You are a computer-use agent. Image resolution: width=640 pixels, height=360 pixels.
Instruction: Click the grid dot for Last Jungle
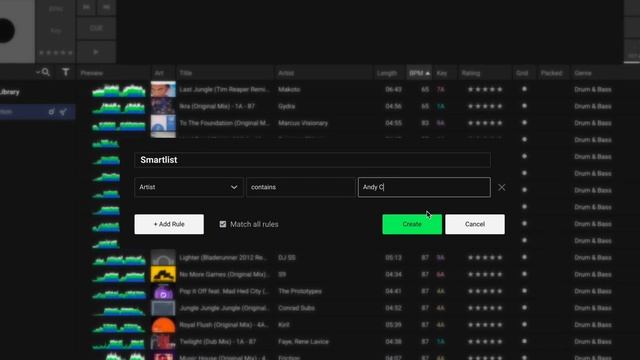coord(524,89)
